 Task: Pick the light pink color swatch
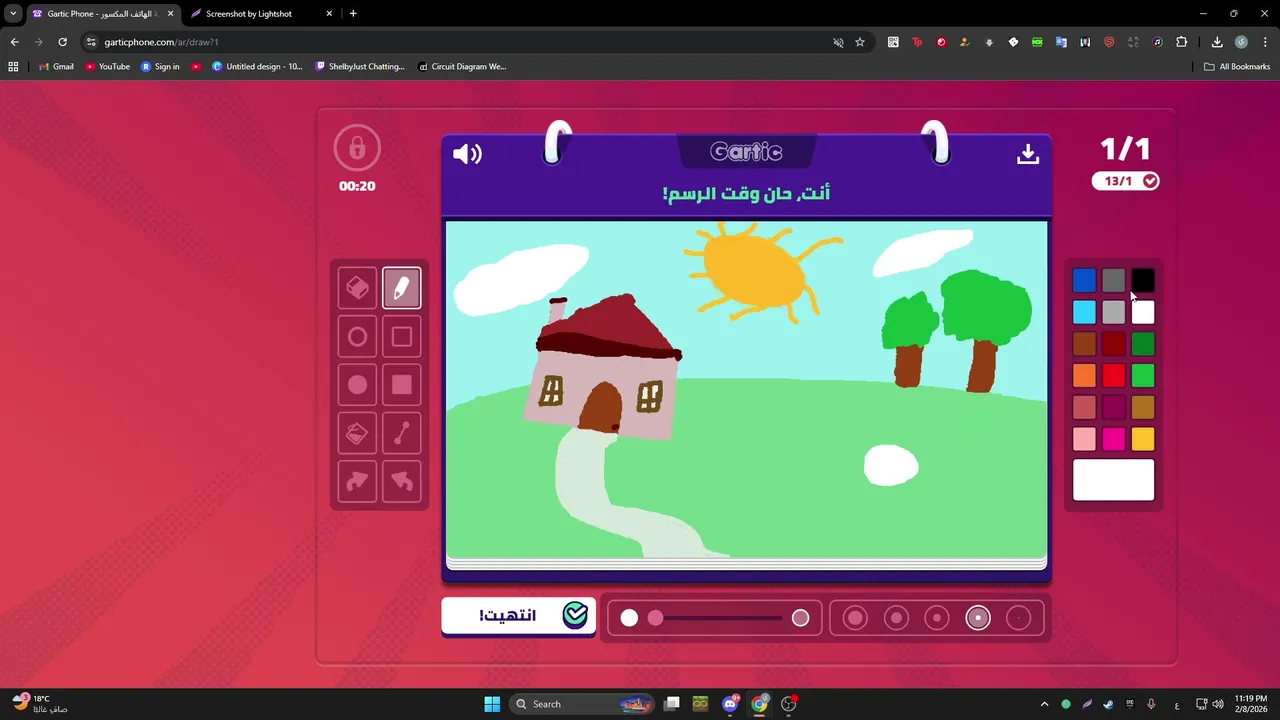(1084, 438)
